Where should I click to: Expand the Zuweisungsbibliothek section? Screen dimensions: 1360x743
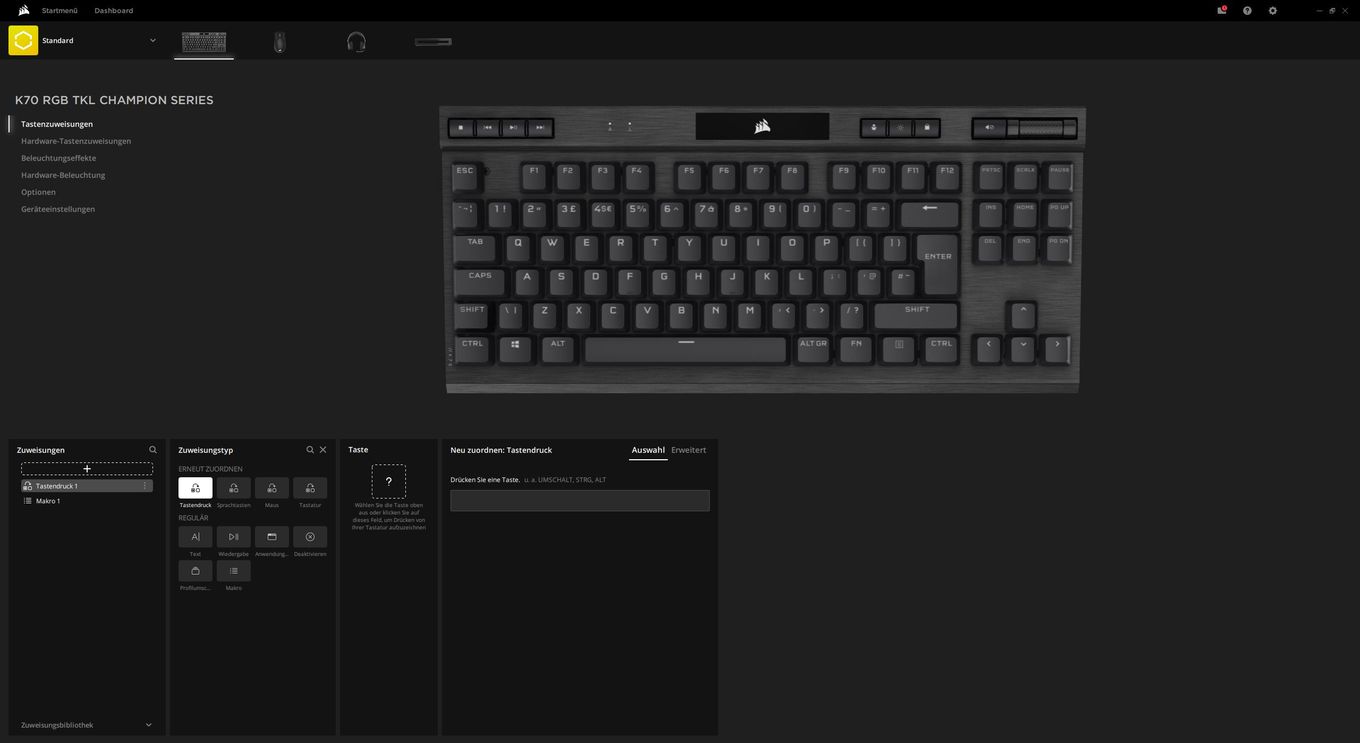pyautogui.click(x=149, y=725)
